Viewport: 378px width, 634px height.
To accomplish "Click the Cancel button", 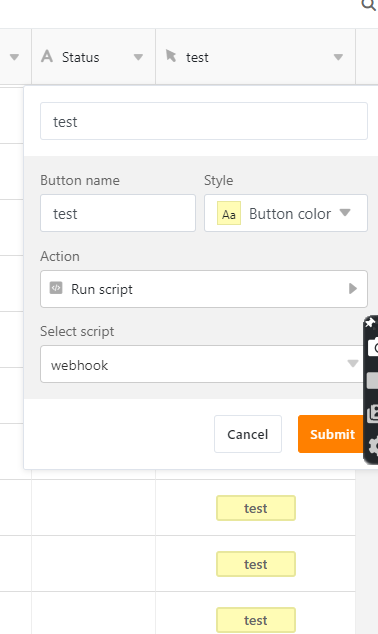I will [x=248, y=434].
